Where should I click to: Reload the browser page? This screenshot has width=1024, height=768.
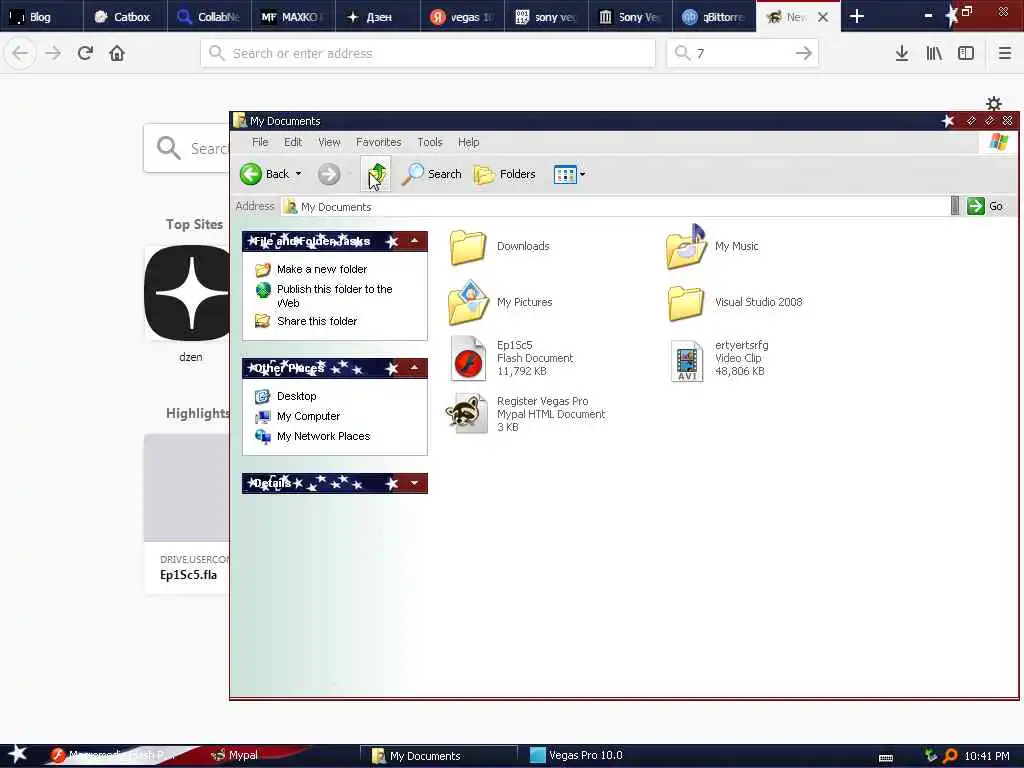[x=85, y=53]
